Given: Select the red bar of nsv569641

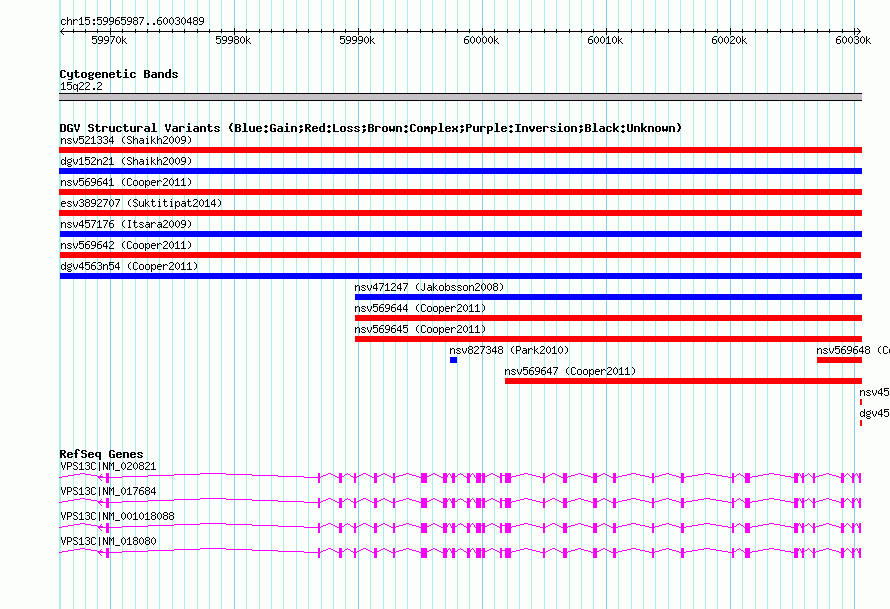Looking at the screenshot, I should (x=460, y=192).
